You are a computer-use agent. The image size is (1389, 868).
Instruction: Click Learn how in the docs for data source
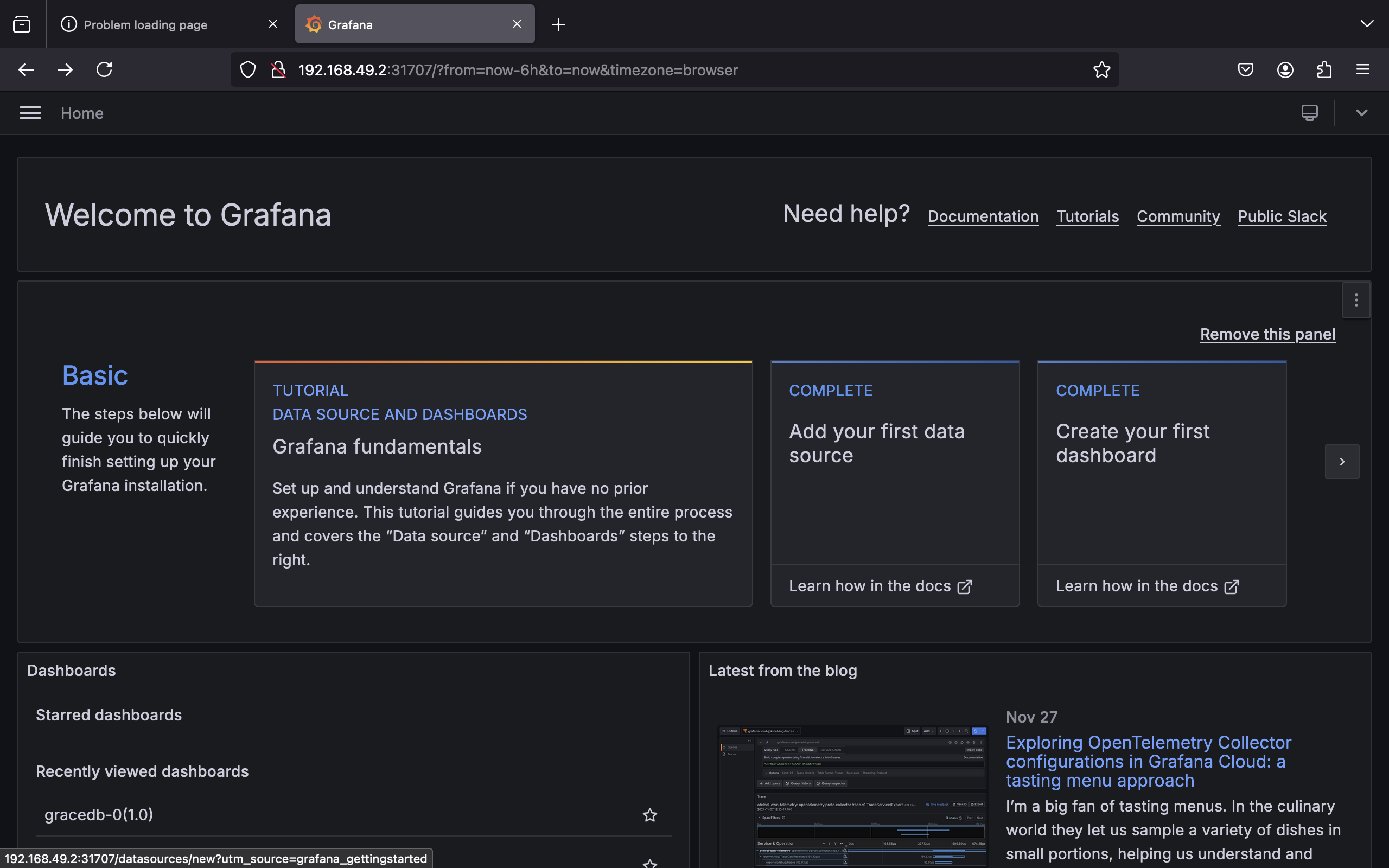(880, 586)
